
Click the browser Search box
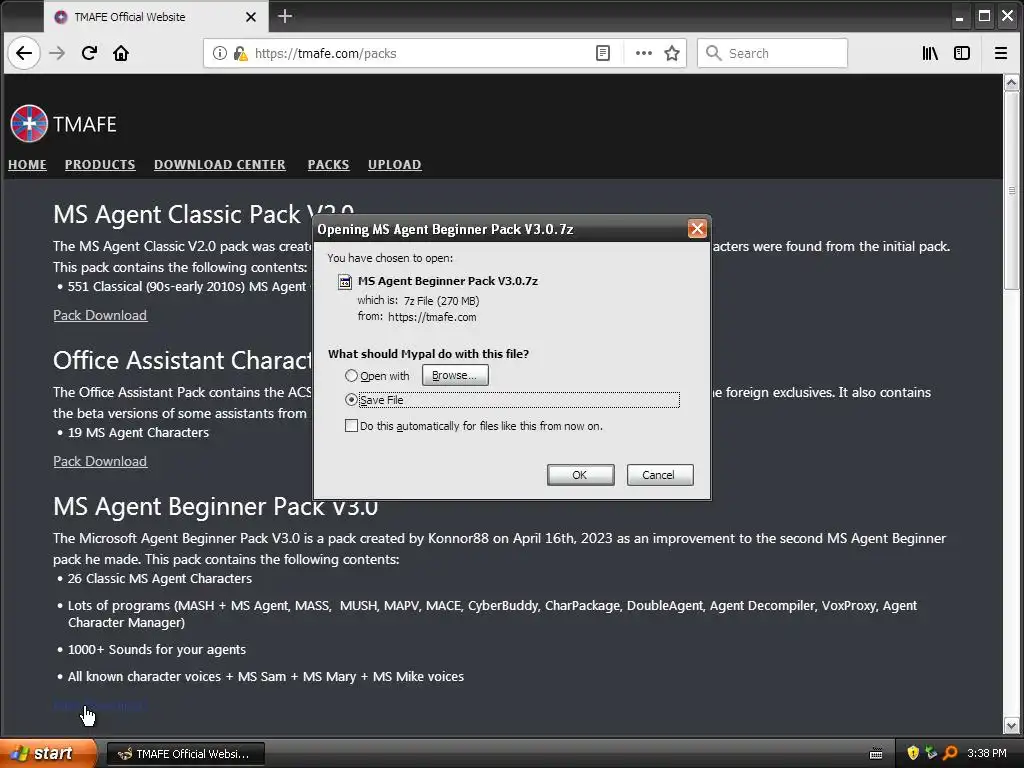(x=773, y=53)
